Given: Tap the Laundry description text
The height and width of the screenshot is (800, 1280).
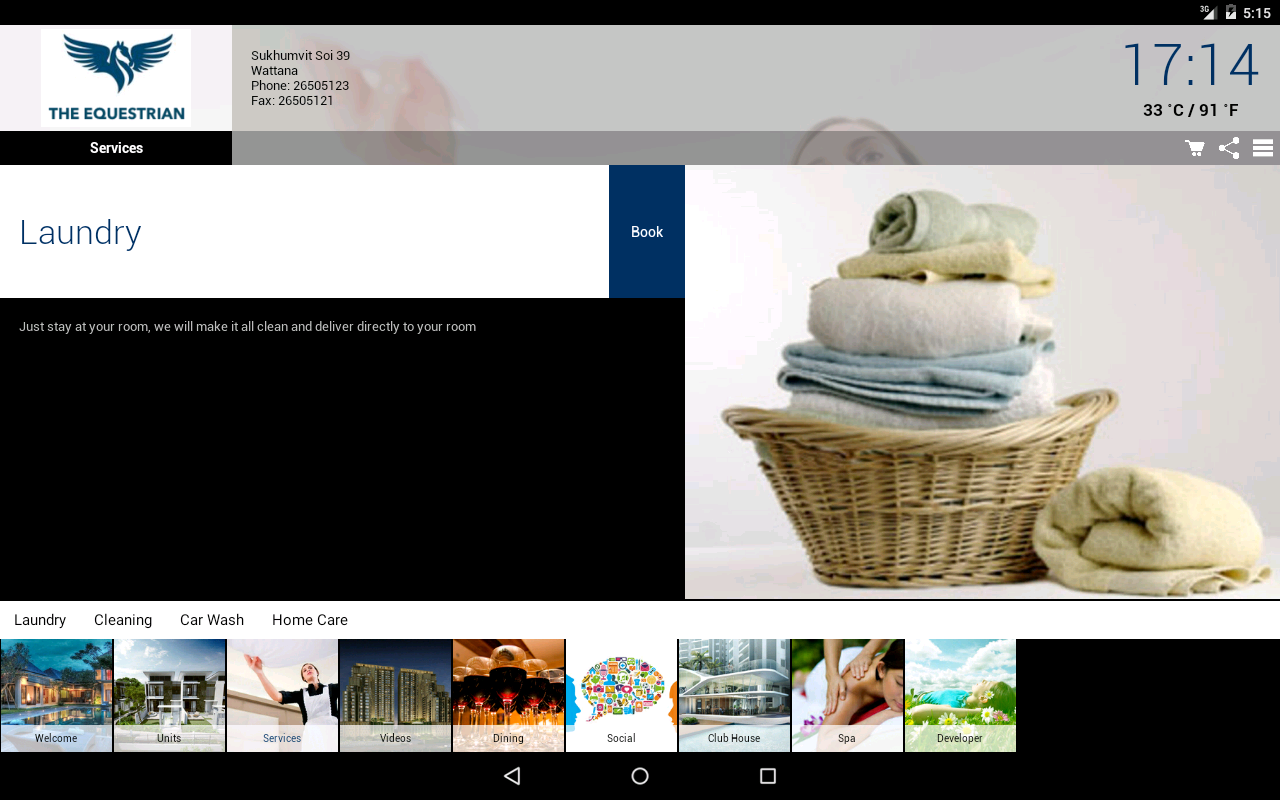Looking at the screenshot, I should pos(247,327).
